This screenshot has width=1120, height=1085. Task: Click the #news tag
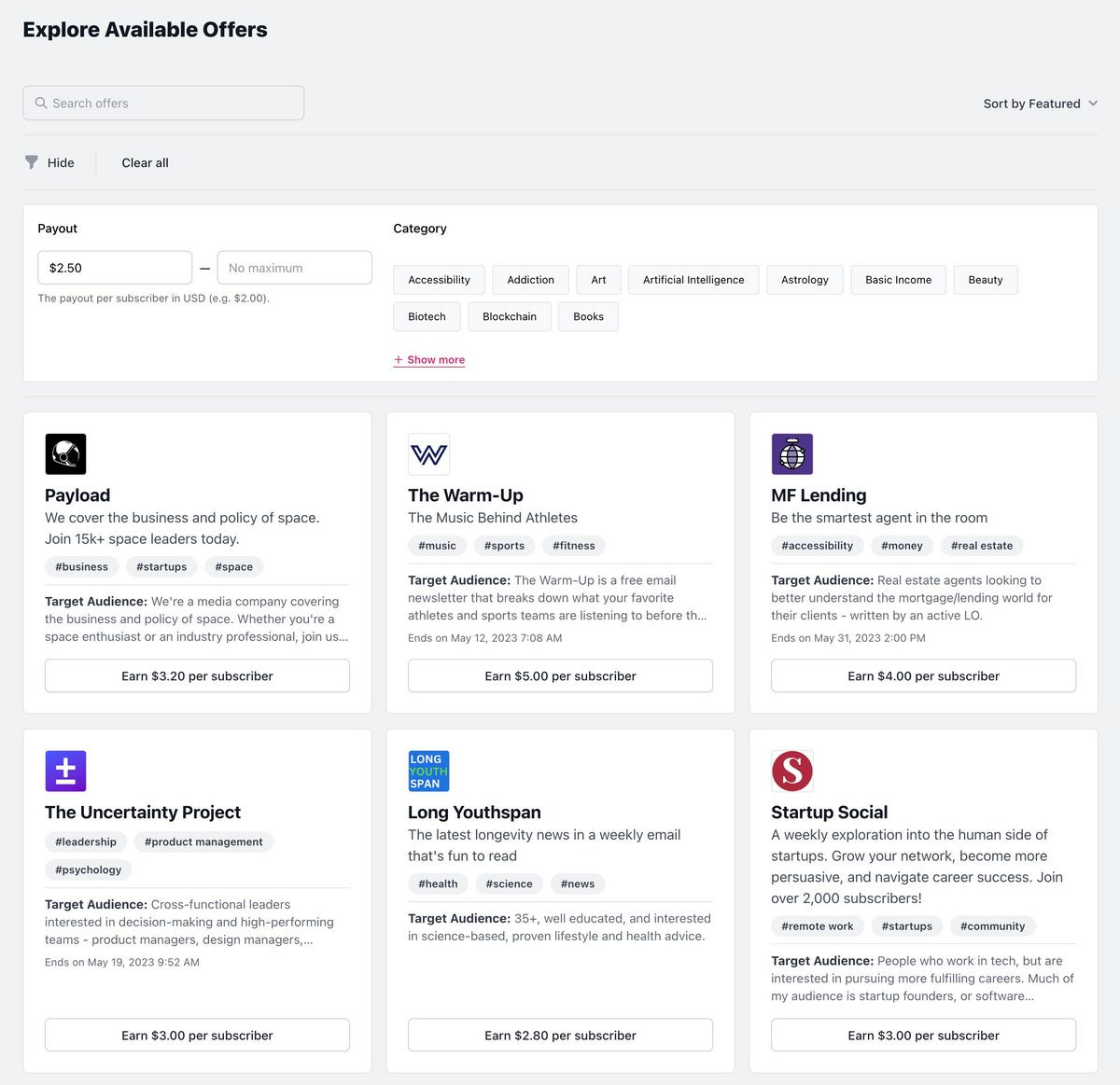coord(578,884)
